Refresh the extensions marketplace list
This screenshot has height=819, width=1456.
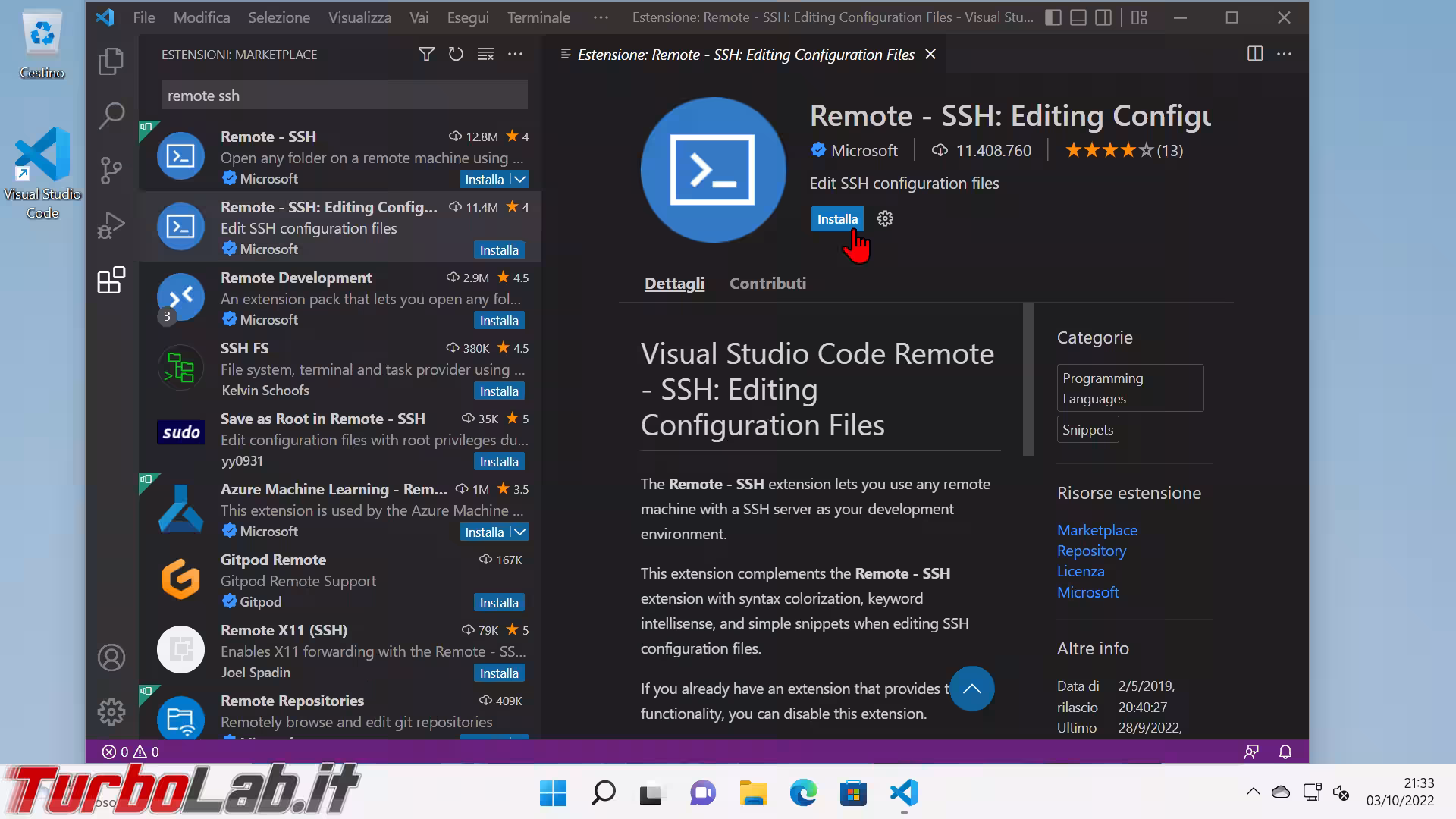[x=456, y=55]
